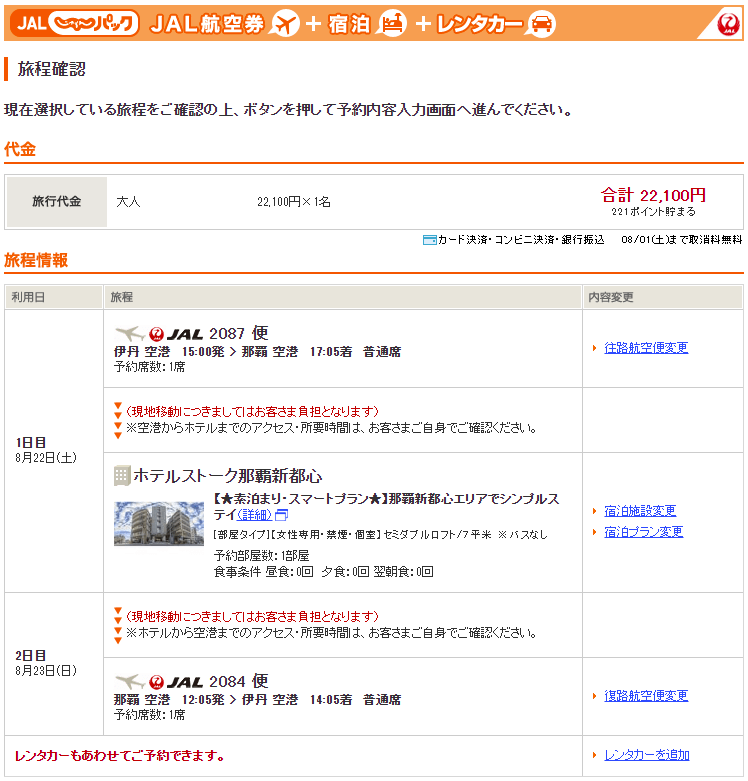
Task: Click the airplane icon beside JAL 2084
Action: [129, 681]
